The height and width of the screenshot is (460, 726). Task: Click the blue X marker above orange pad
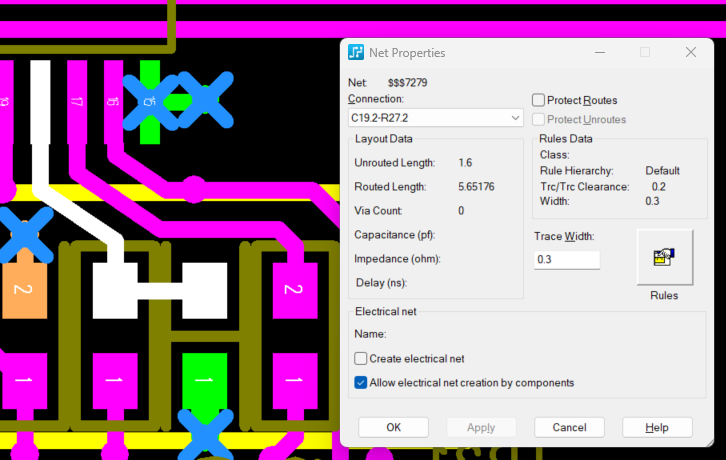point(24,234)
